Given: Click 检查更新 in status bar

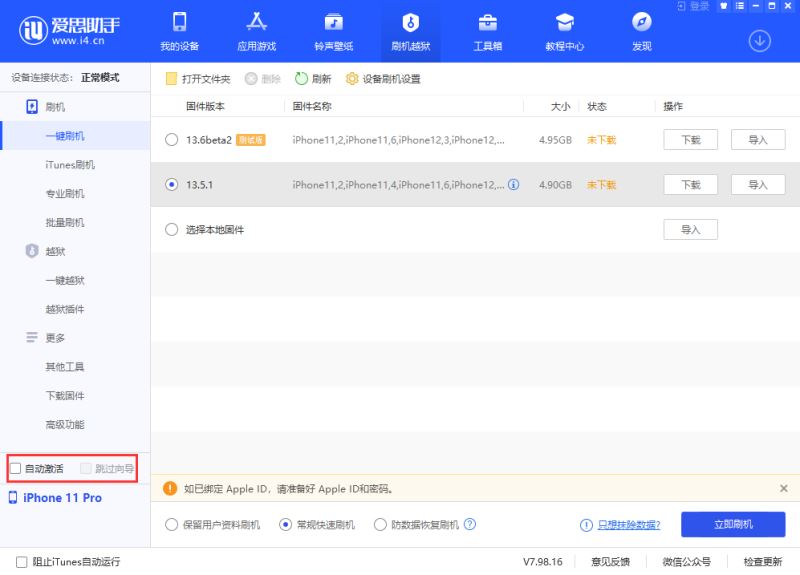Looking at the screenshot, I should click(x=762, y=562).
